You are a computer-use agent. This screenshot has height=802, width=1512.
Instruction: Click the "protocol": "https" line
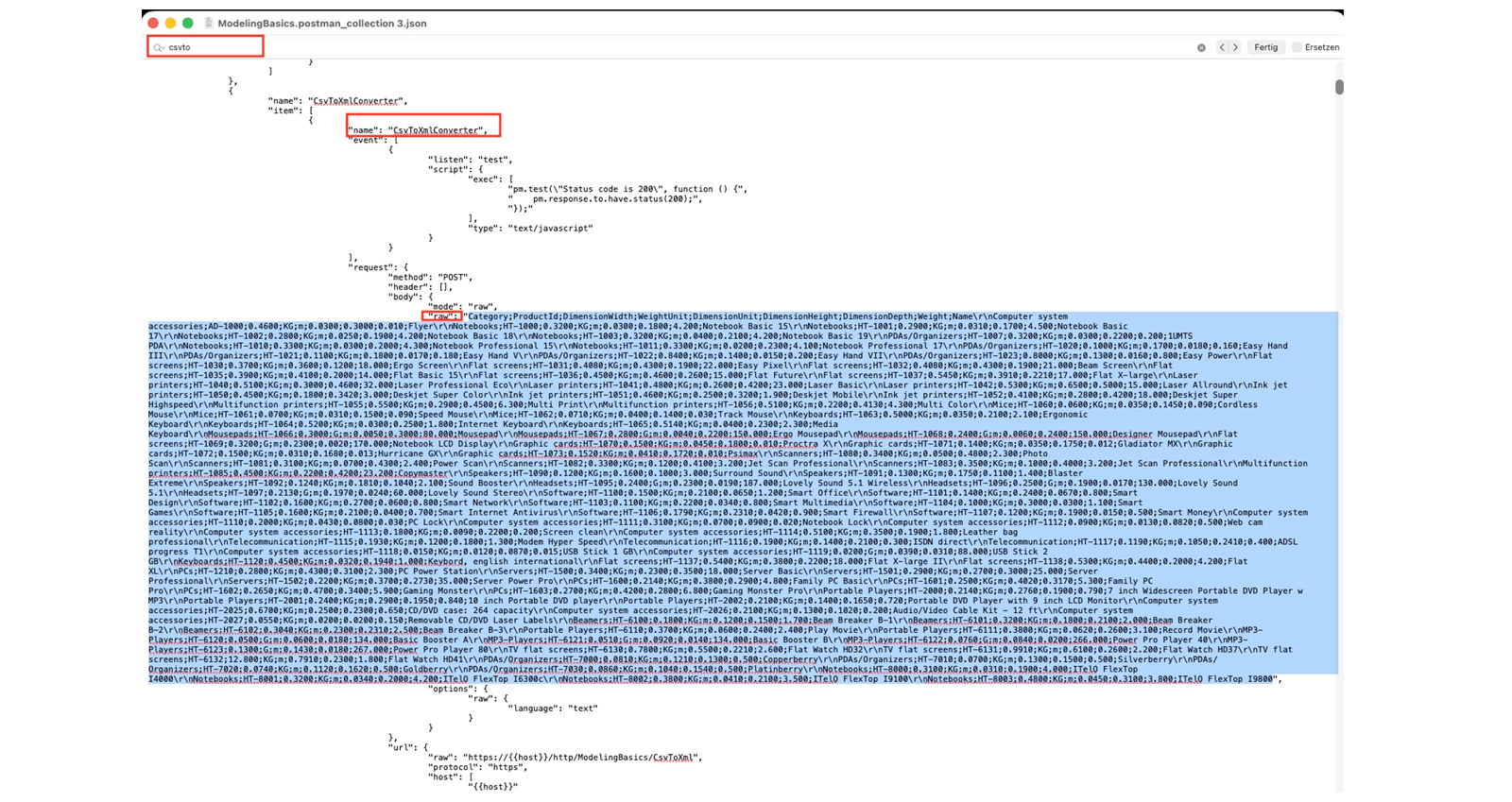(x=477, y=767)
